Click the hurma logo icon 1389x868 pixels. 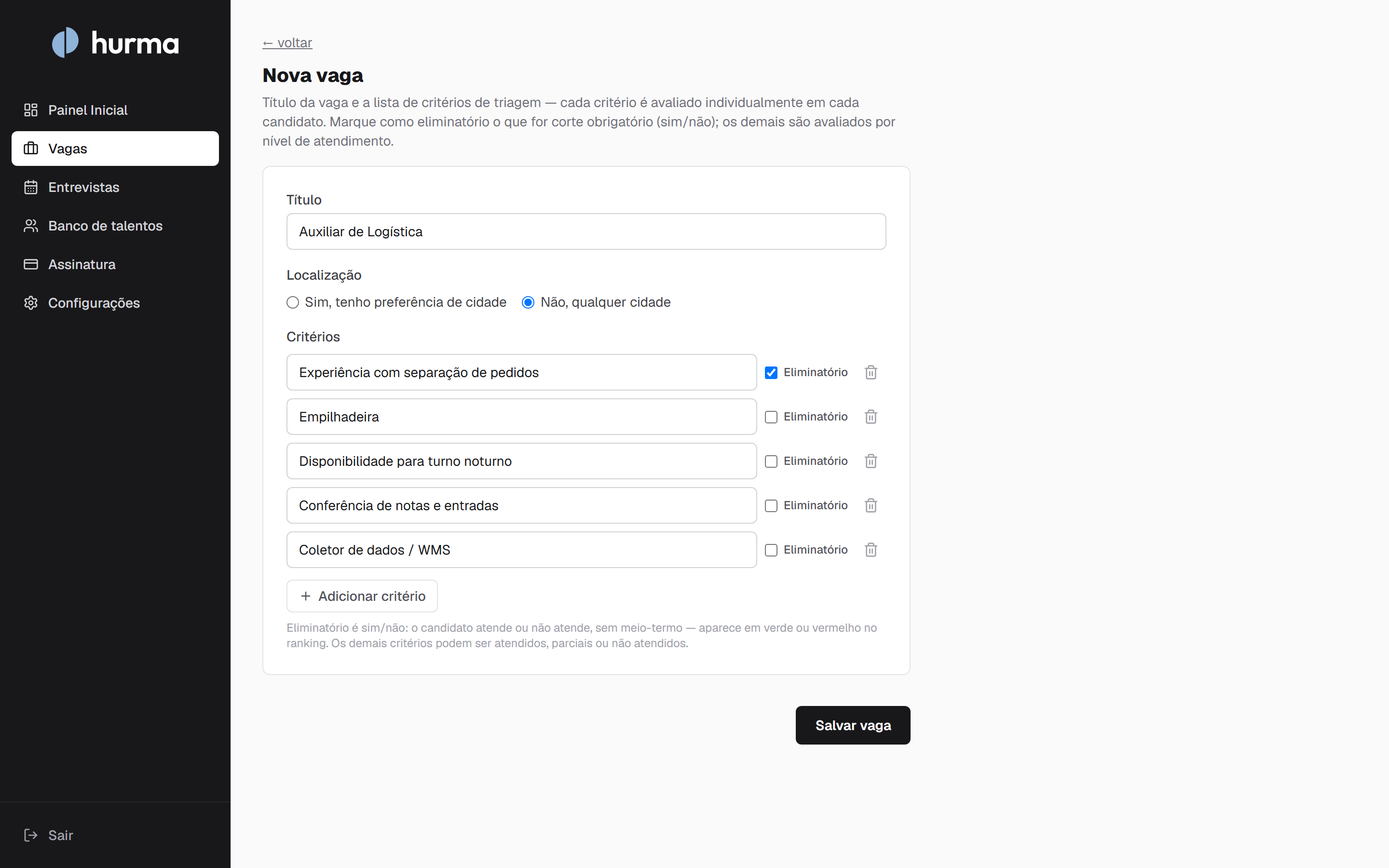coord(65,42)
